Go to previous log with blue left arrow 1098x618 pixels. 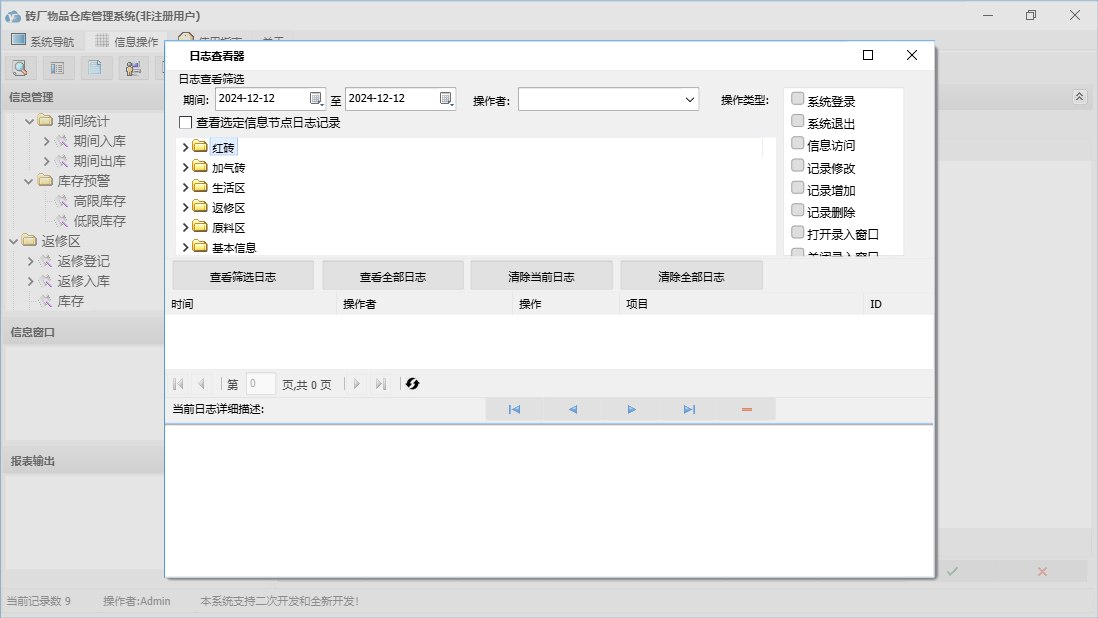tap(573, 409)
